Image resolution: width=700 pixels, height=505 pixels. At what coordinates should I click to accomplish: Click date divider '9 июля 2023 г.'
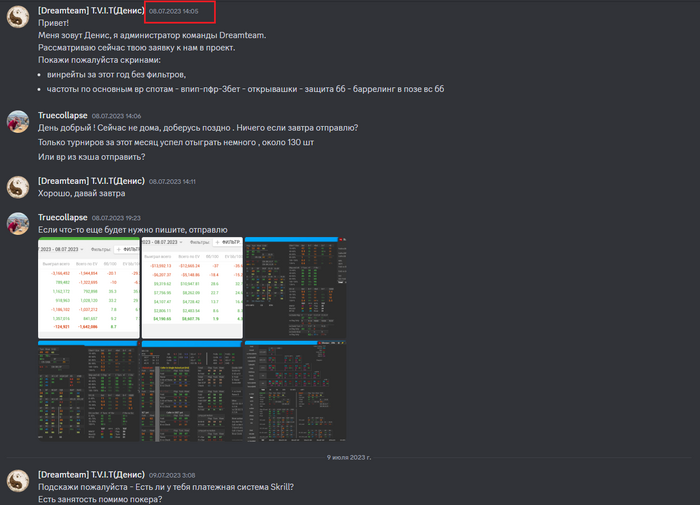click(349, 457)
